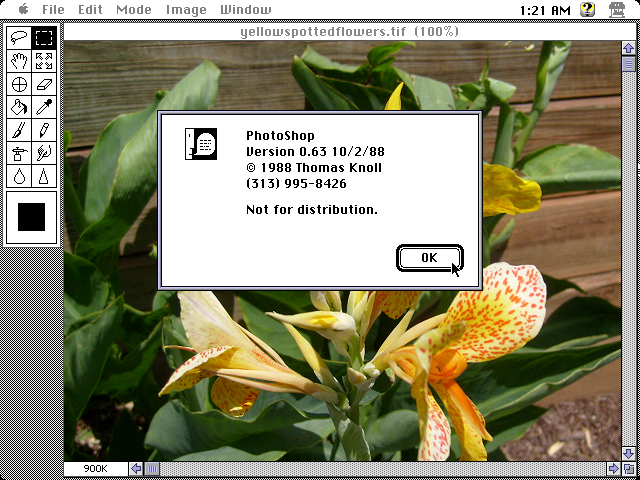Open the File menu
The height and width of the screenshot is (480, 640).
point(53,9)
